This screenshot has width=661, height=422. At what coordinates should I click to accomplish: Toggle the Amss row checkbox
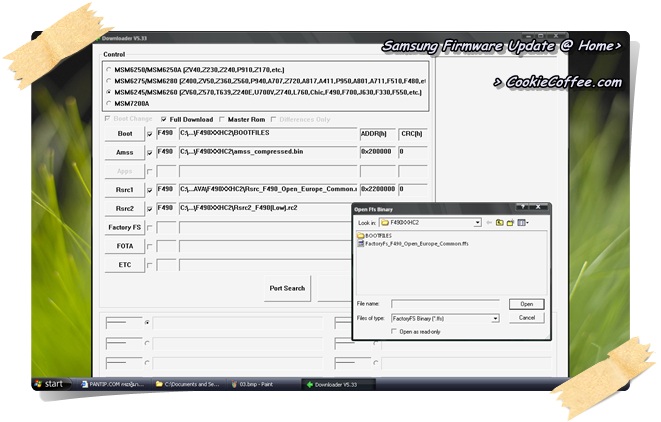pos(150,153)
